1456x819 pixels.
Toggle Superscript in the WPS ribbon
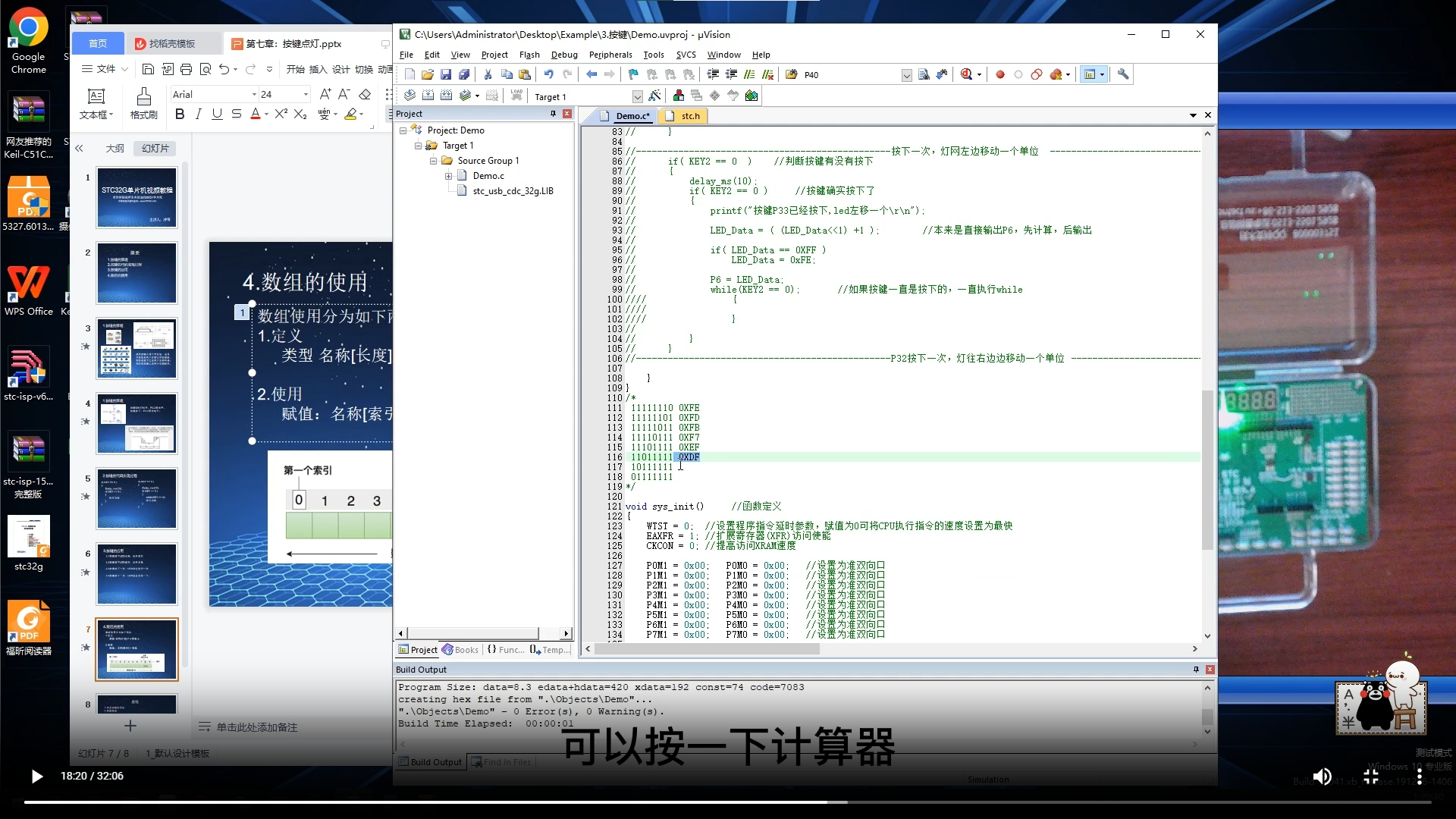point(281,114)
